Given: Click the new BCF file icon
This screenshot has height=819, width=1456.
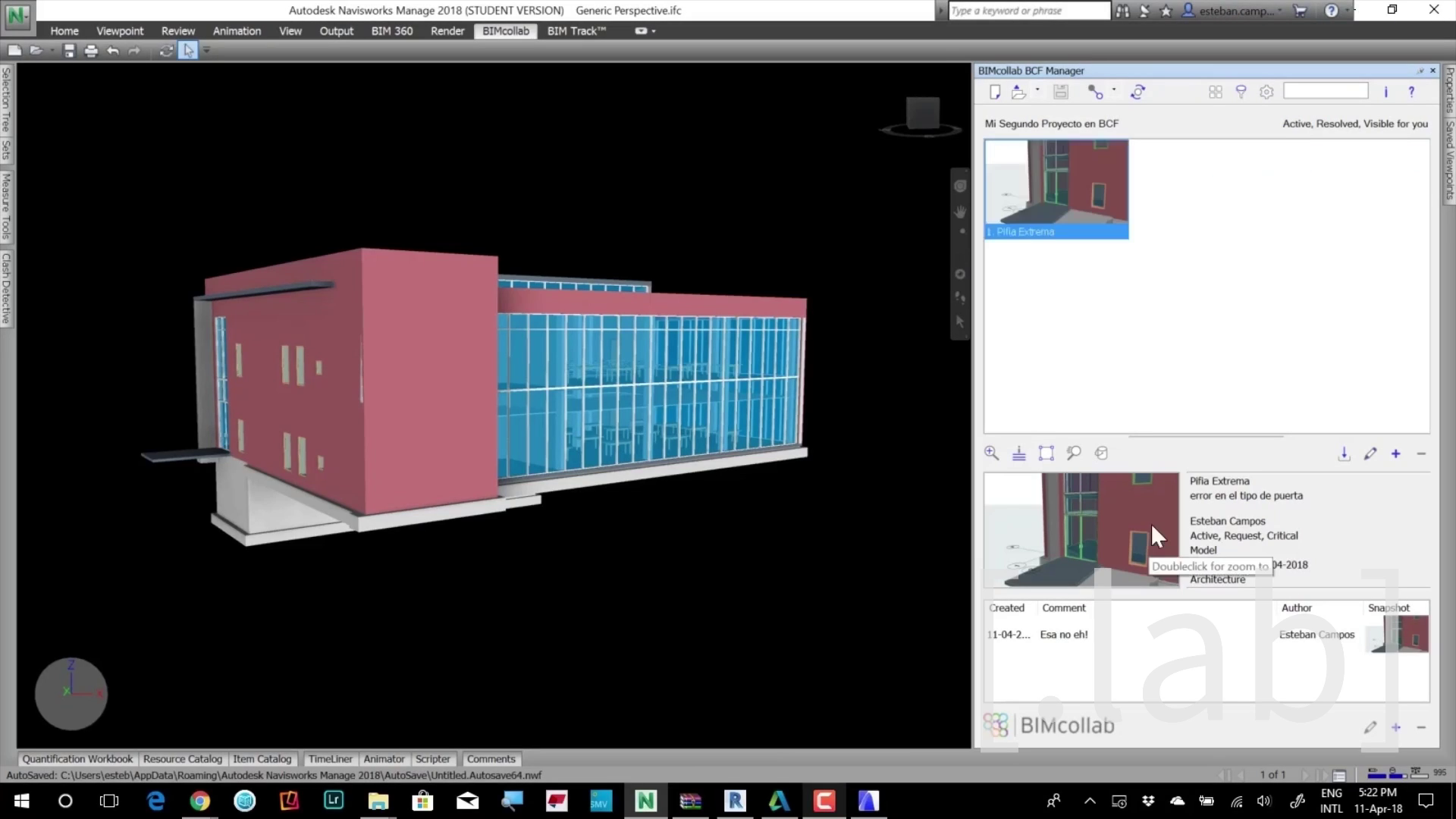Looking at the screenshot, I should point(995,92).
